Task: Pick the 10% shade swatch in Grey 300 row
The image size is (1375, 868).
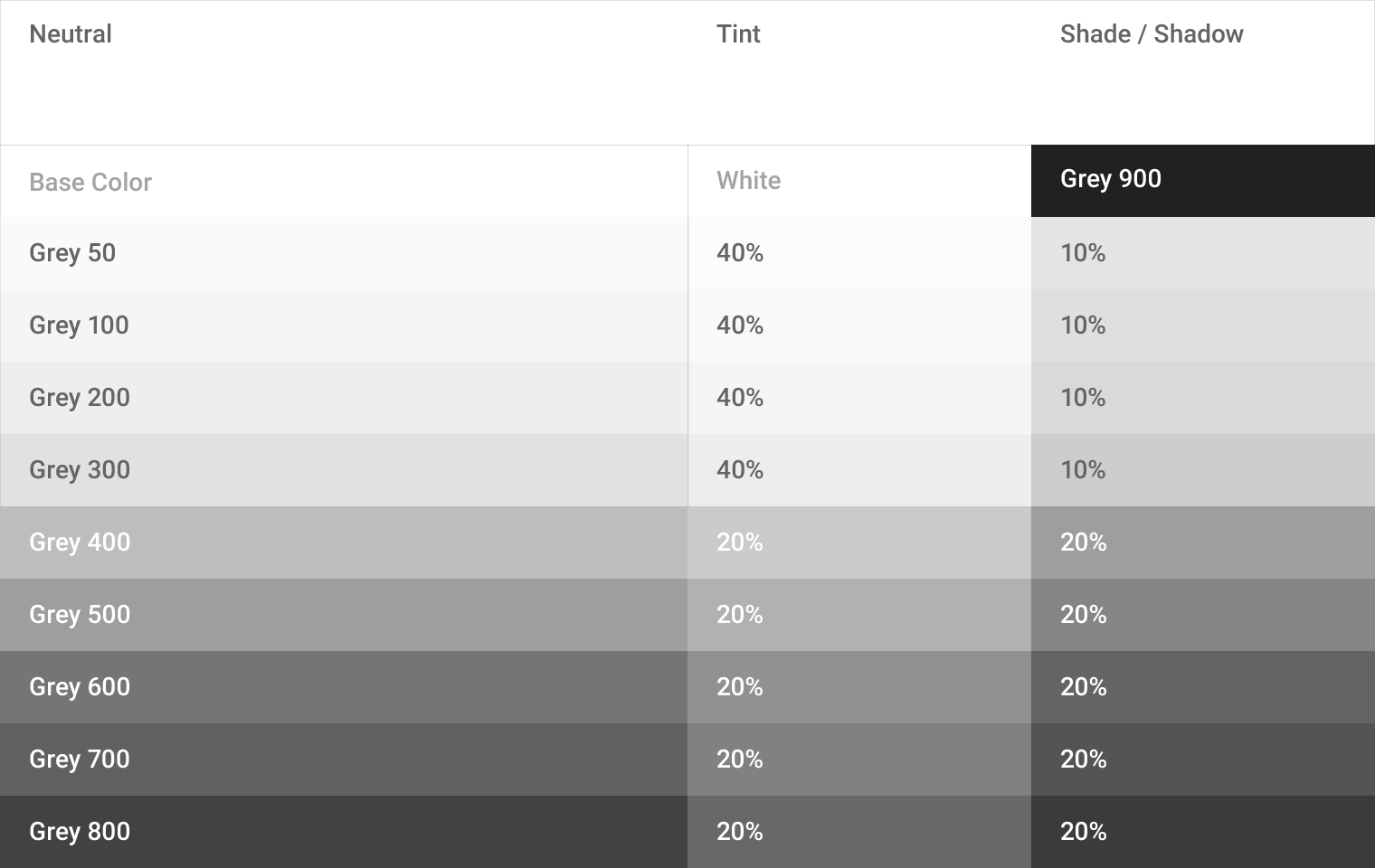Action: point(1202,470)
